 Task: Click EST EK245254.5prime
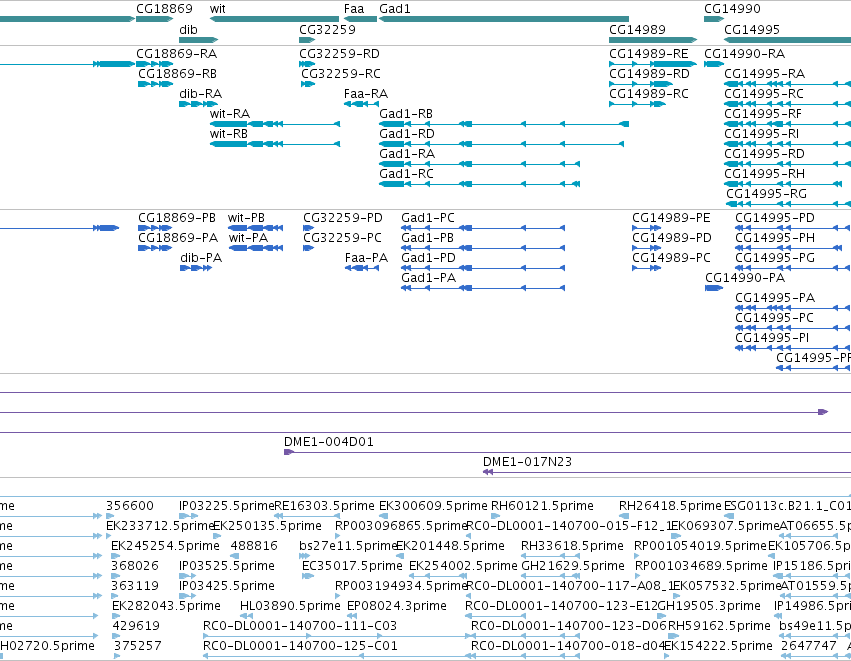click(x=116, y=556)
